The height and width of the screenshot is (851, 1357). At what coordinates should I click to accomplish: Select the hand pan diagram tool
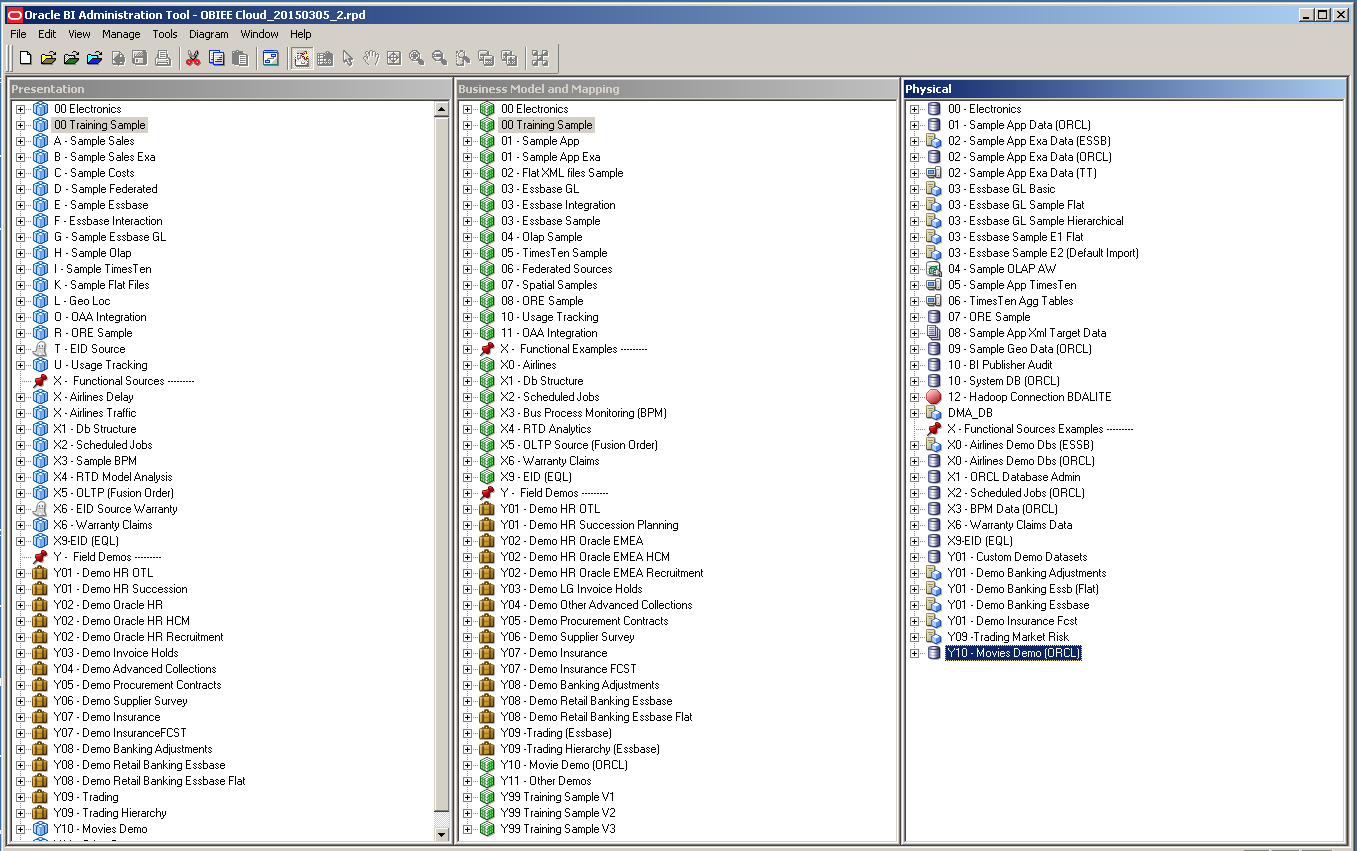pyautogui.click(x=371, y=58)
